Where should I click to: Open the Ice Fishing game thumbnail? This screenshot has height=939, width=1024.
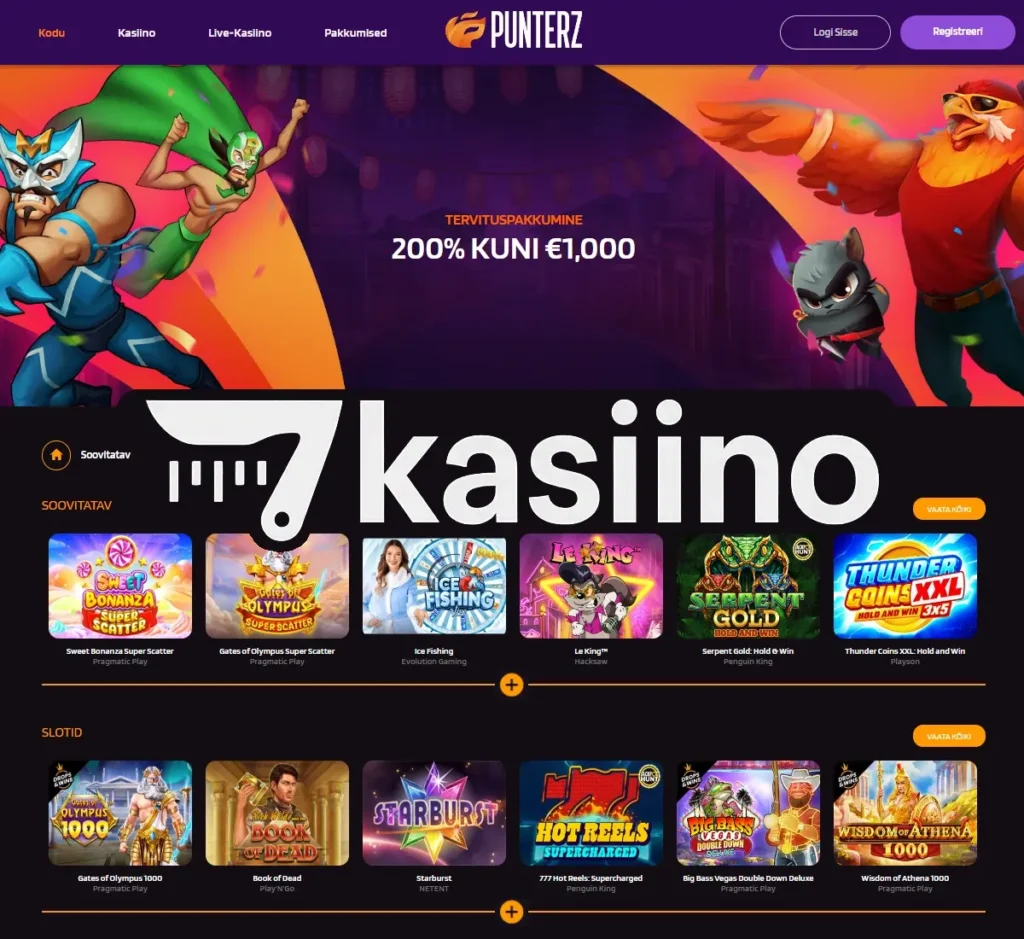(x=434, y=586)
